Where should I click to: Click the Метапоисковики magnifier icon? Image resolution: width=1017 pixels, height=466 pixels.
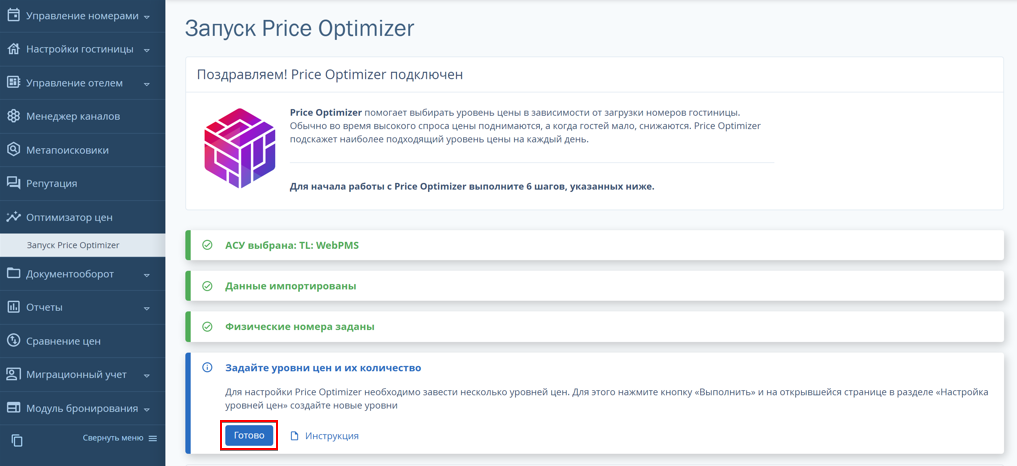pos(13,150)
